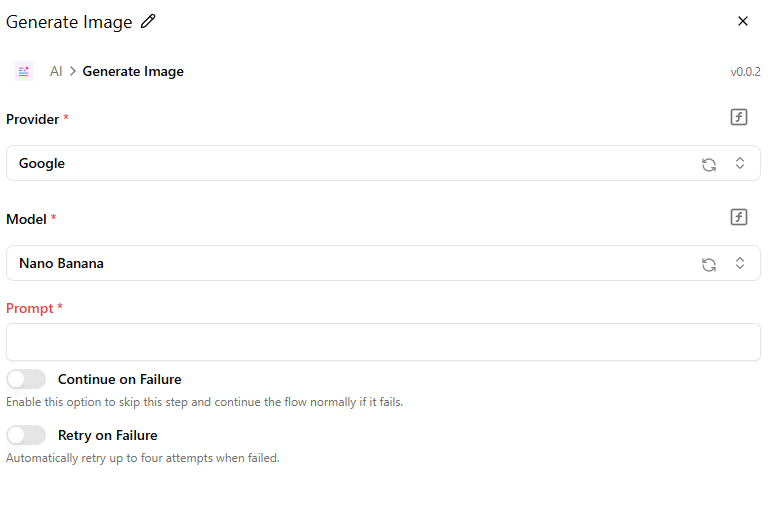Viewport: 770px width, 522px height.
Task: Open the Provider dropdown showing Google
Action: 350,163
